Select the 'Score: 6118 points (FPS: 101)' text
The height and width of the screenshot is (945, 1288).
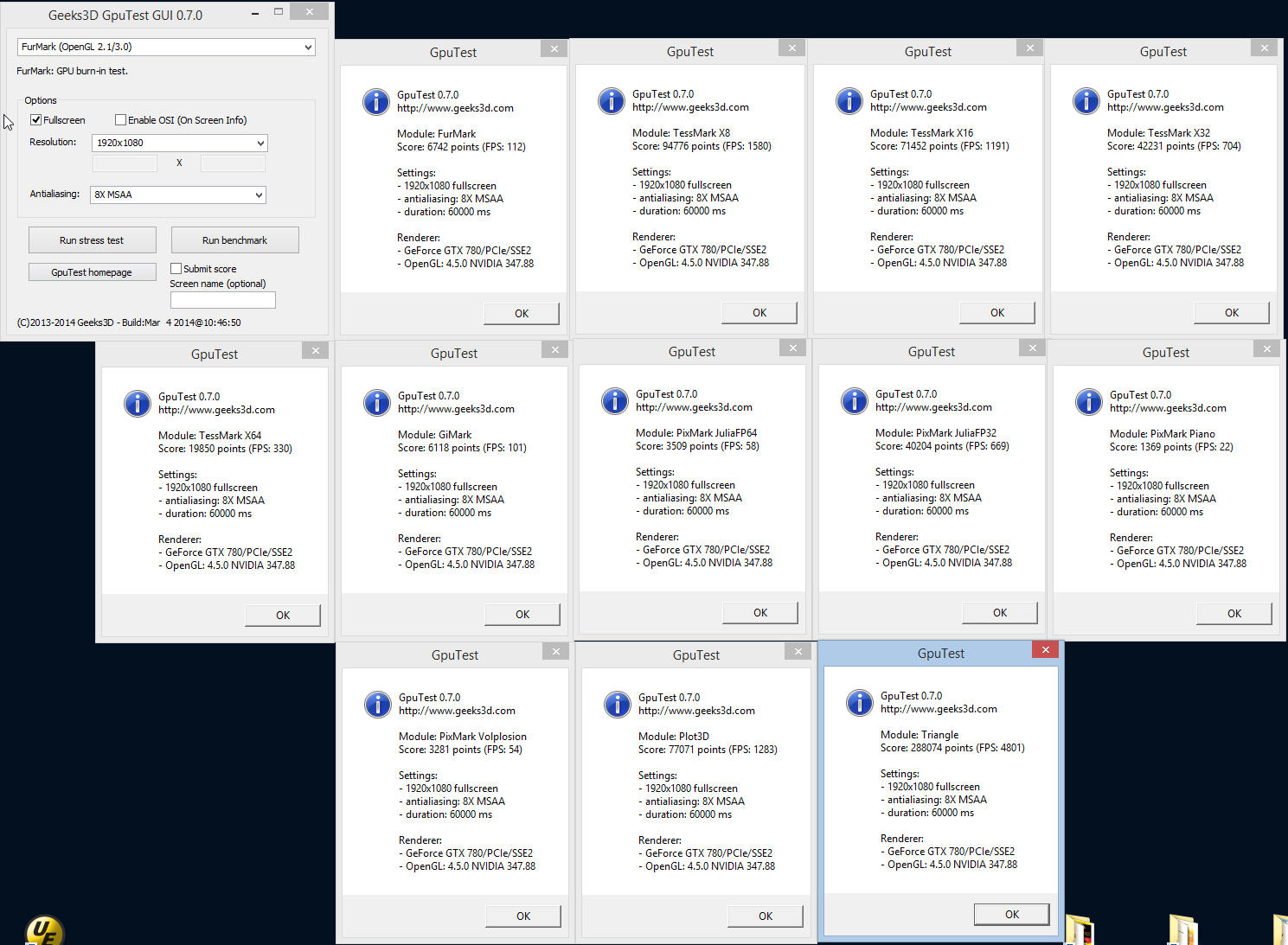click(x=462, y=448)
